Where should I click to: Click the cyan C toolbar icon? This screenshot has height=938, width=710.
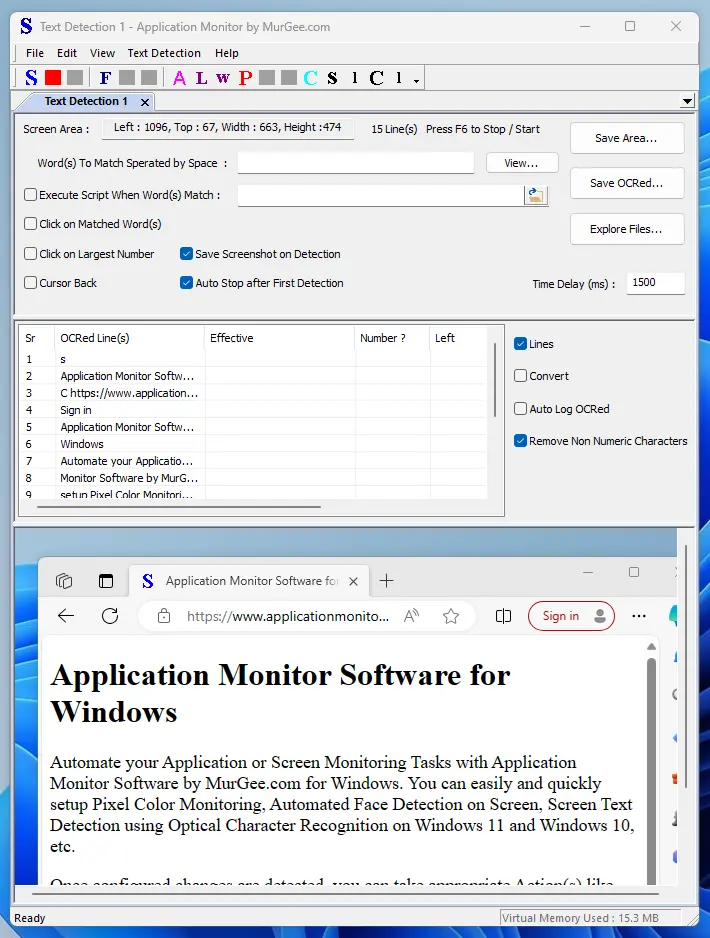(310, 78)
